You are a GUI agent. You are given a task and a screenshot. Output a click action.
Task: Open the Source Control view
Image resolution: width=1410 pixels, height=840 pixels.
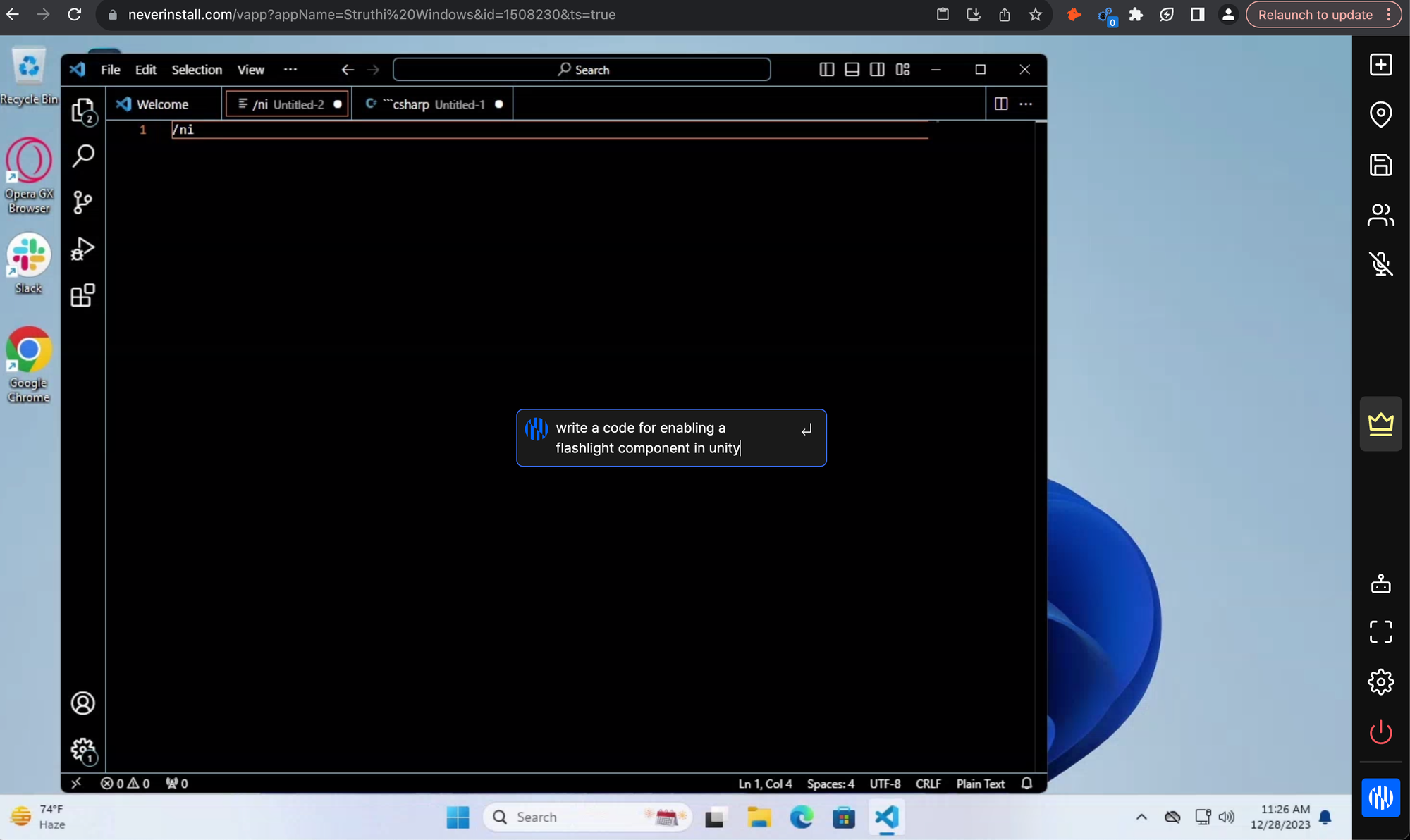[82, 203]
